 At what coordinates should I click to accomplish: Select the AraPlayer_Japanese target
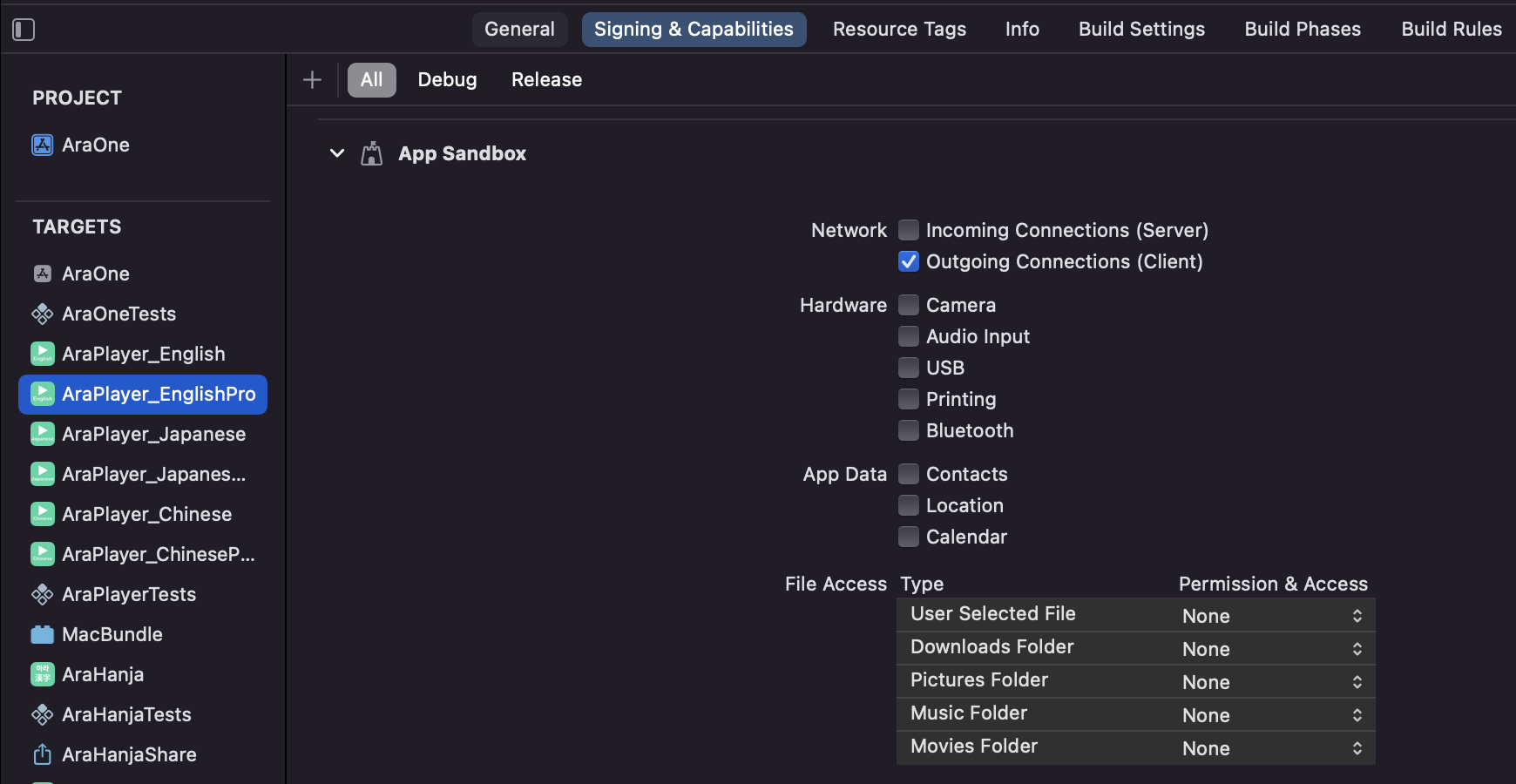[x=154, y=435]
